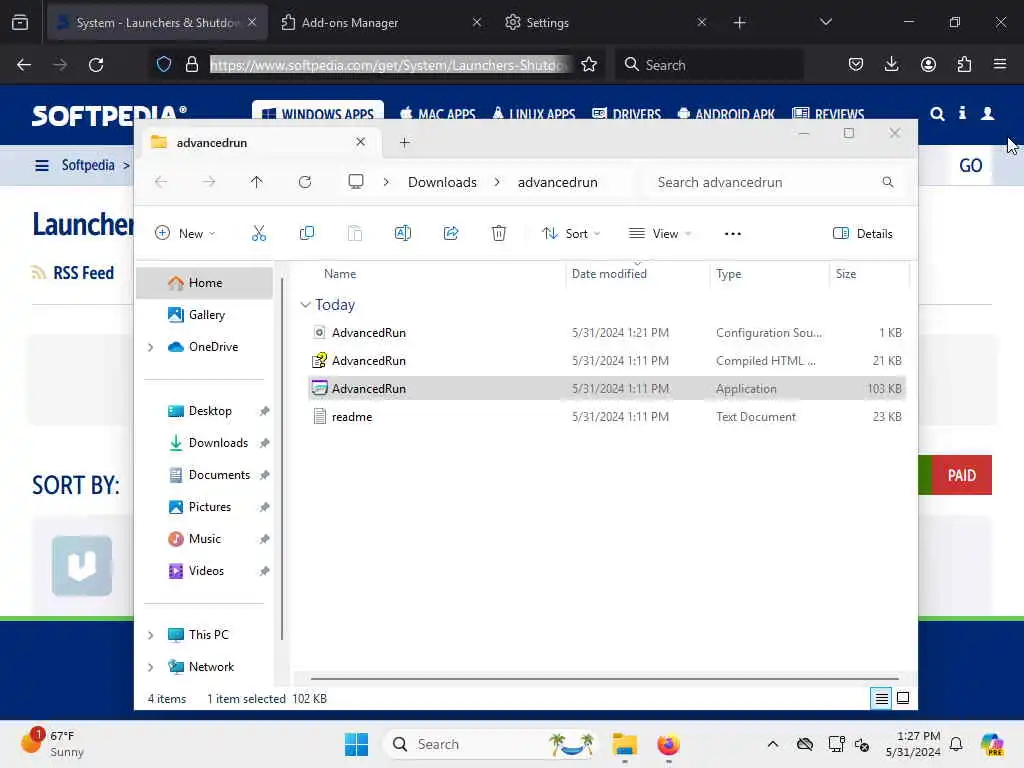
Task: Show hidden tray icons chevron
Action: (x=773, y=744)
